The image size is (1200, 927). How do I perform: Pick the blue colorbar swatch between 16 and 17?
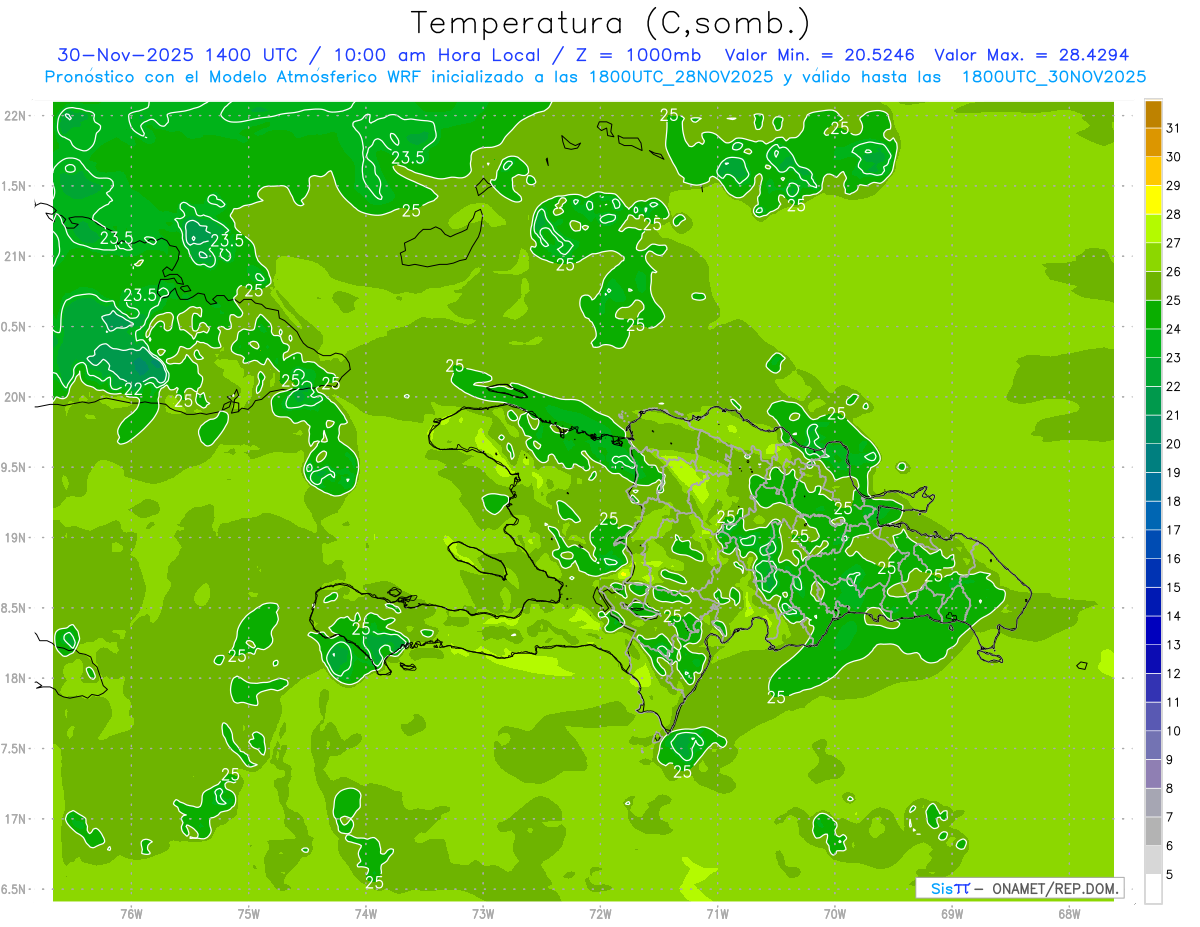1153,545
